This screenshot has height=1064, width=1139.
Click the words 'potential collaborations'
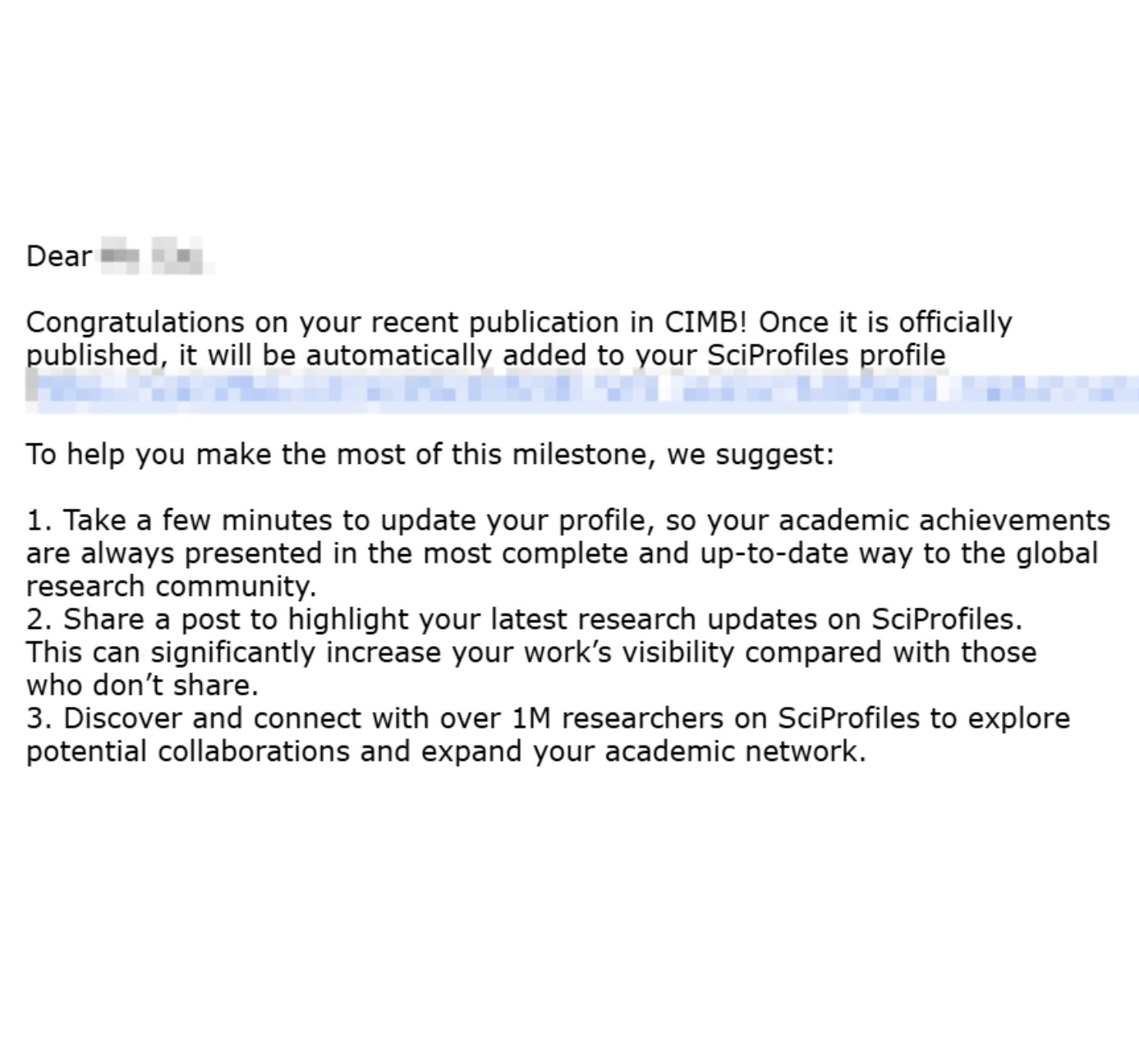click(187, 751)
